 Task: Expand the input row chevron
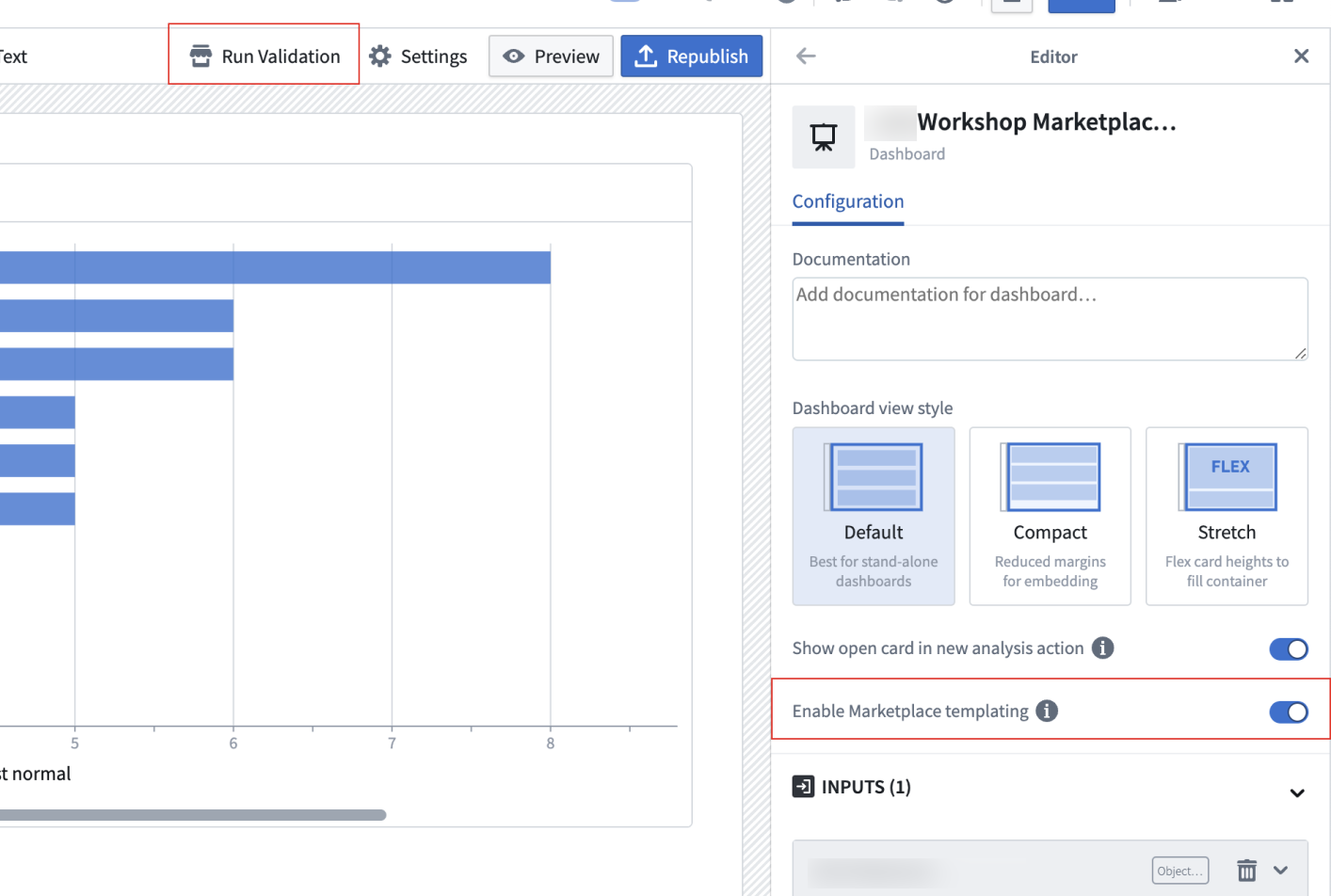(1280, 871)
